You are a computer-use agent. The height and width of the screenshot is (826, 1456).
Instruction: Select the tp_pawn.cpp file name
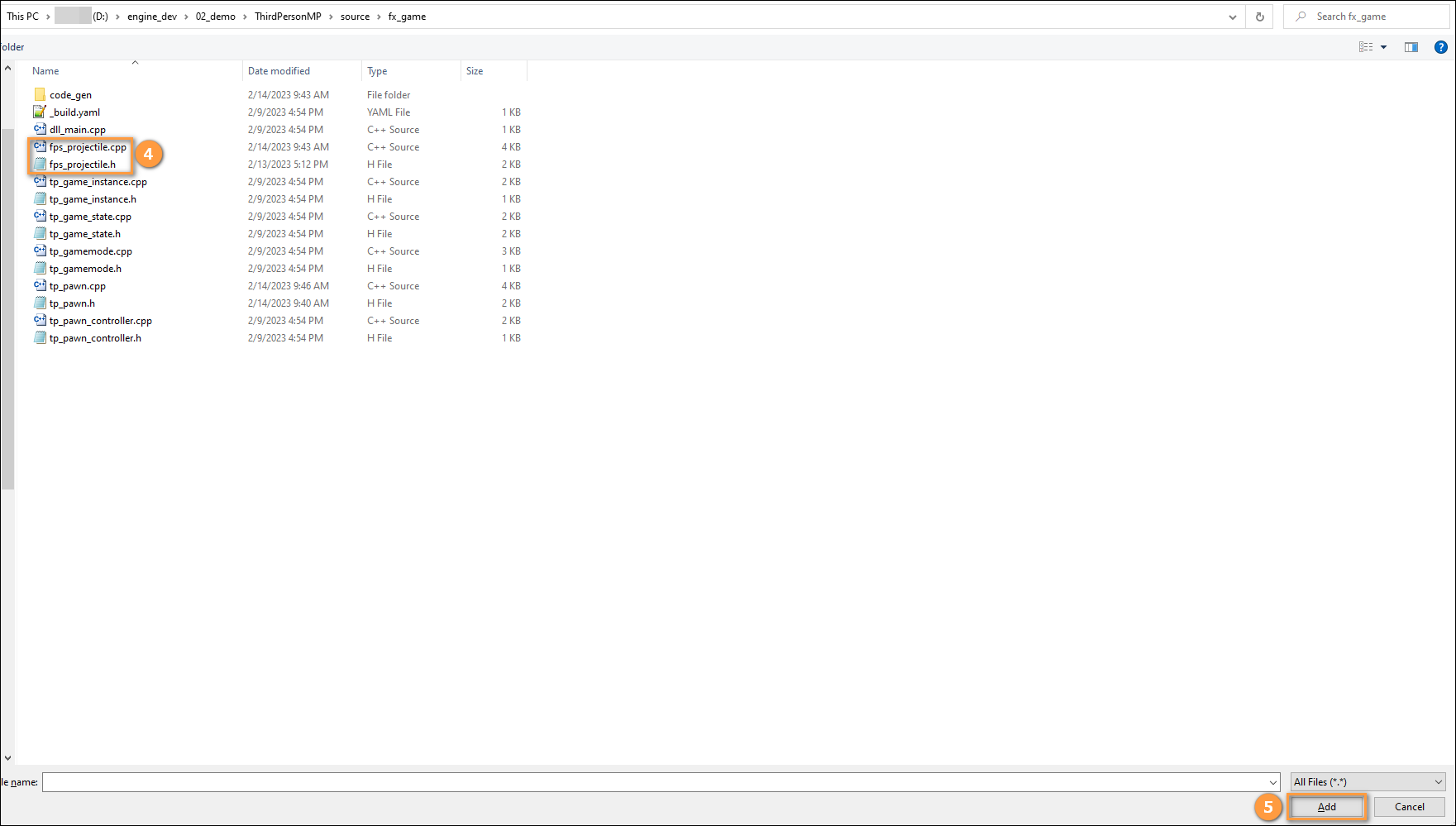78,286
